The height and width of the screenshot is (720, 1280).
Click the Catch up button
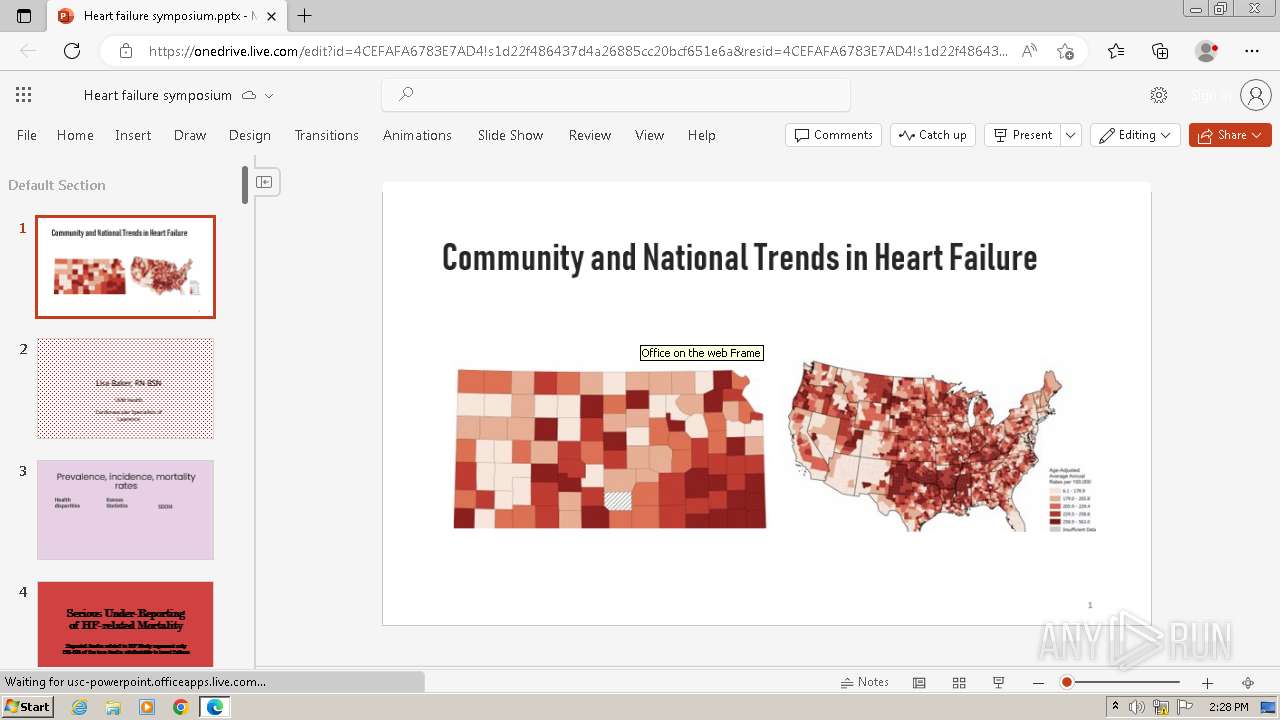[x=933, y=135]
